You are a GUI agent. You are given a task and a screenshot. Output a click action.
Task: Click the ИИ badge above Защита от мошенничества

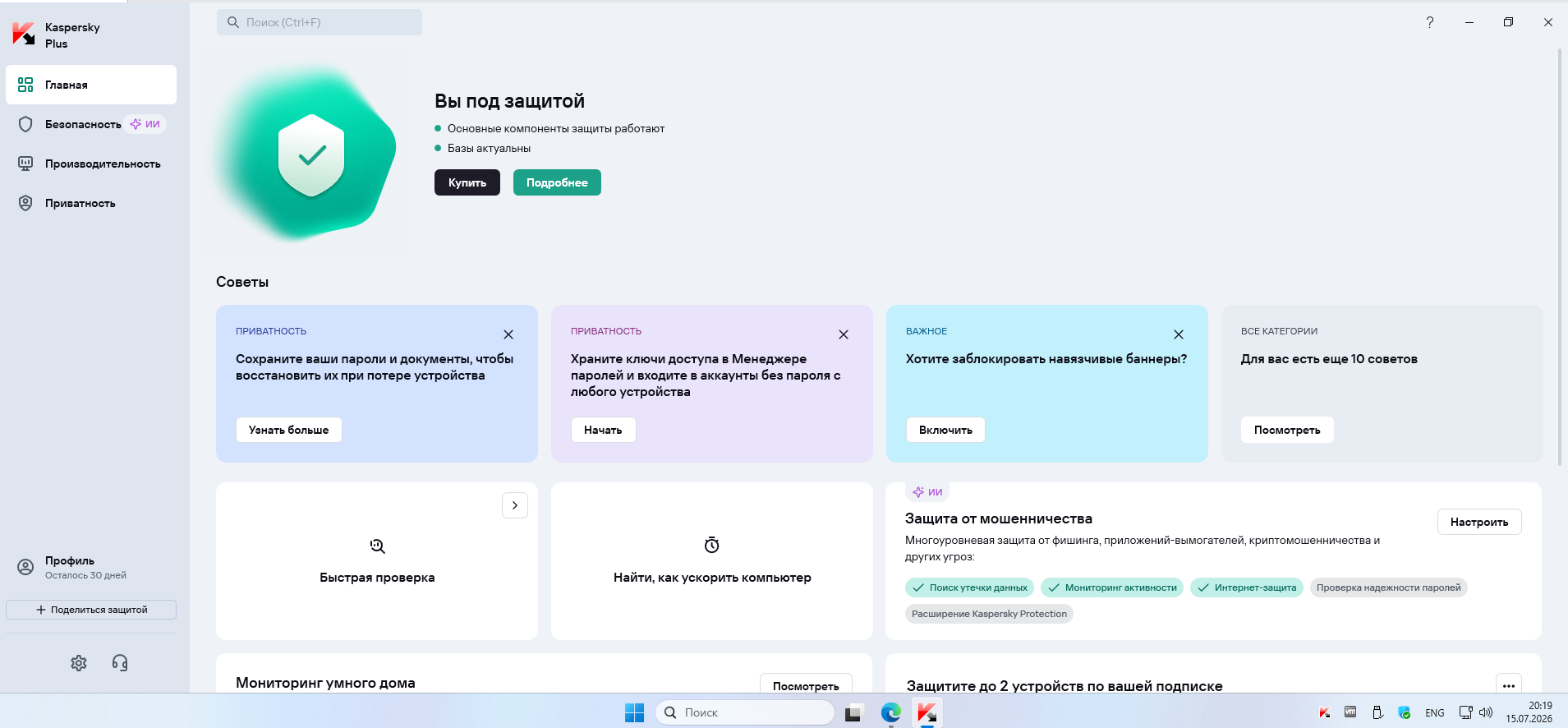(x=927, y=492)
